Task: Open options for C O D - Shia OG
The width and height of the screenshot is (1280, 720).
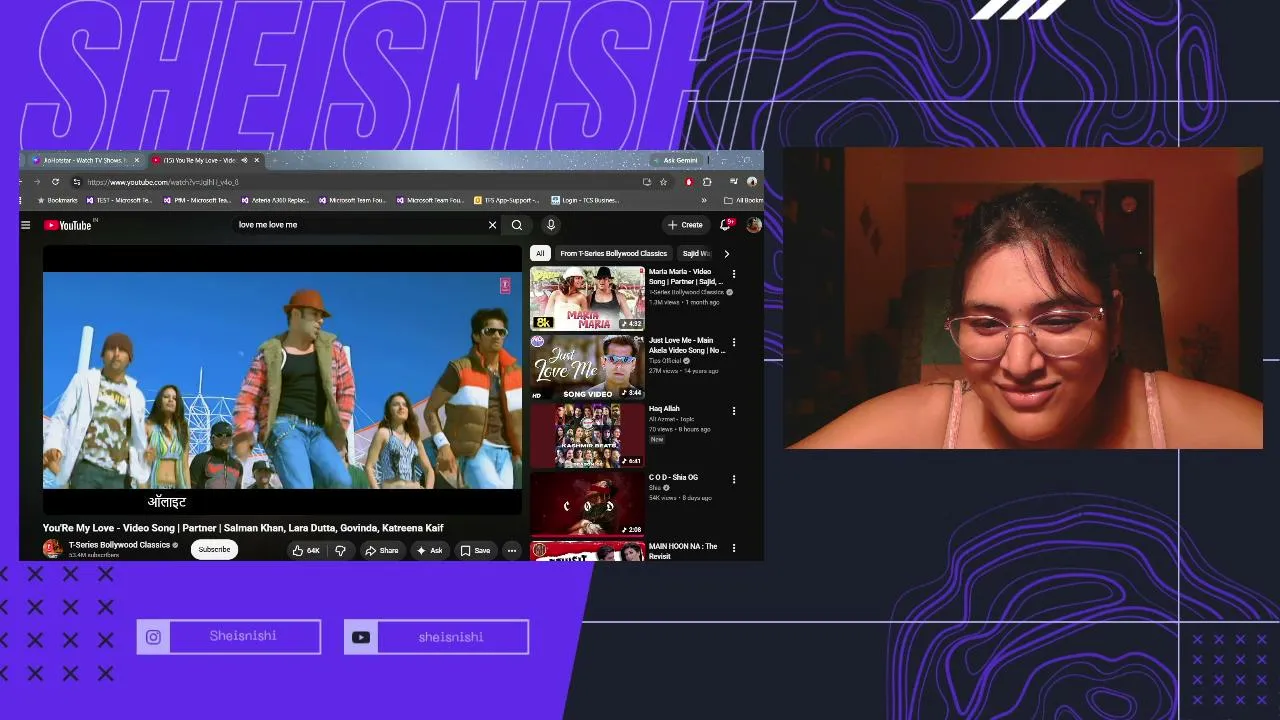Action: pyautogui.click(x=734, y=479)
